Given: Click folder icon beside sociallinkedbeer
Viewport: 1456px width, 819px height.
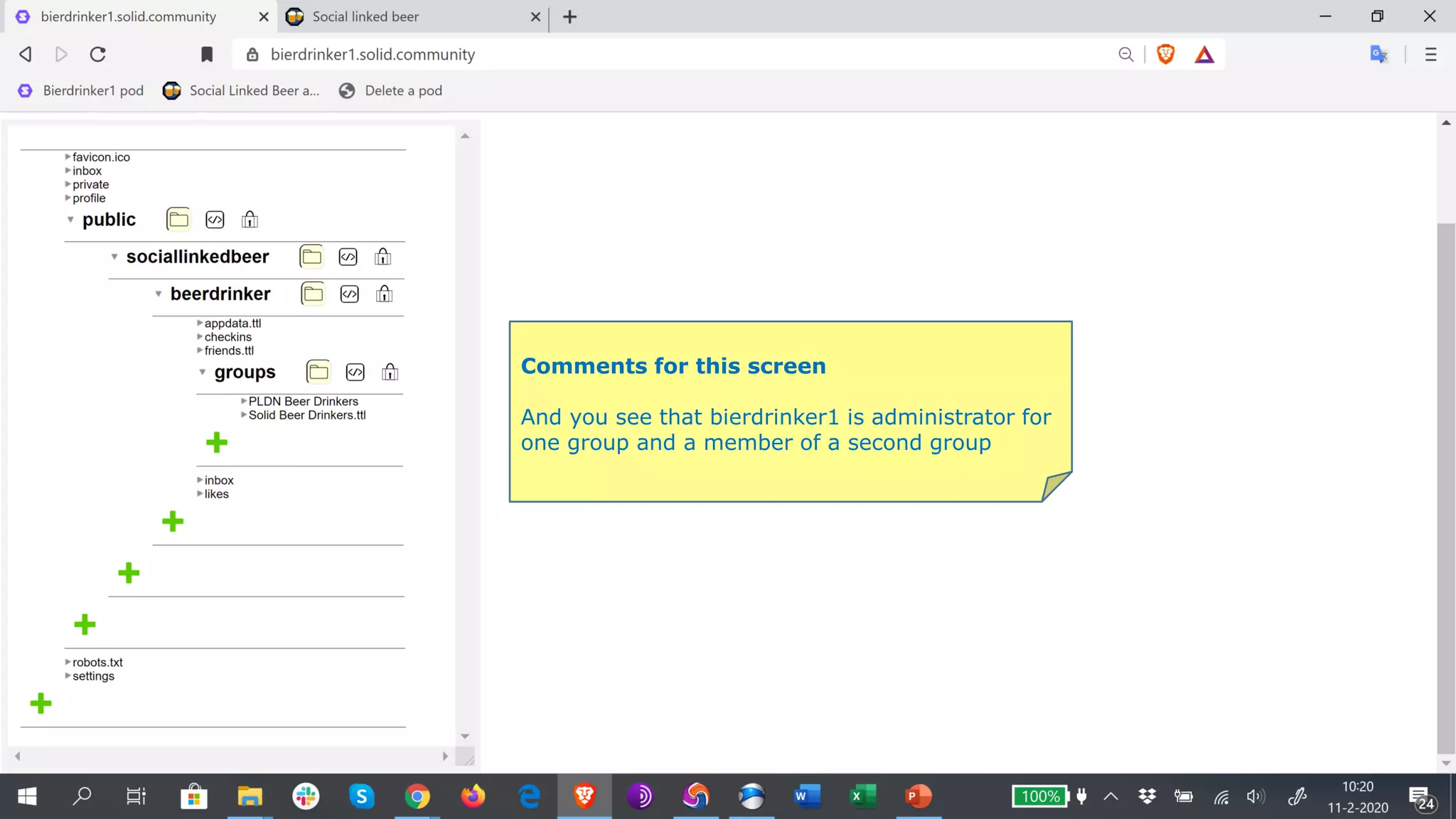Looking at the screenshot, I should [311, 257].
